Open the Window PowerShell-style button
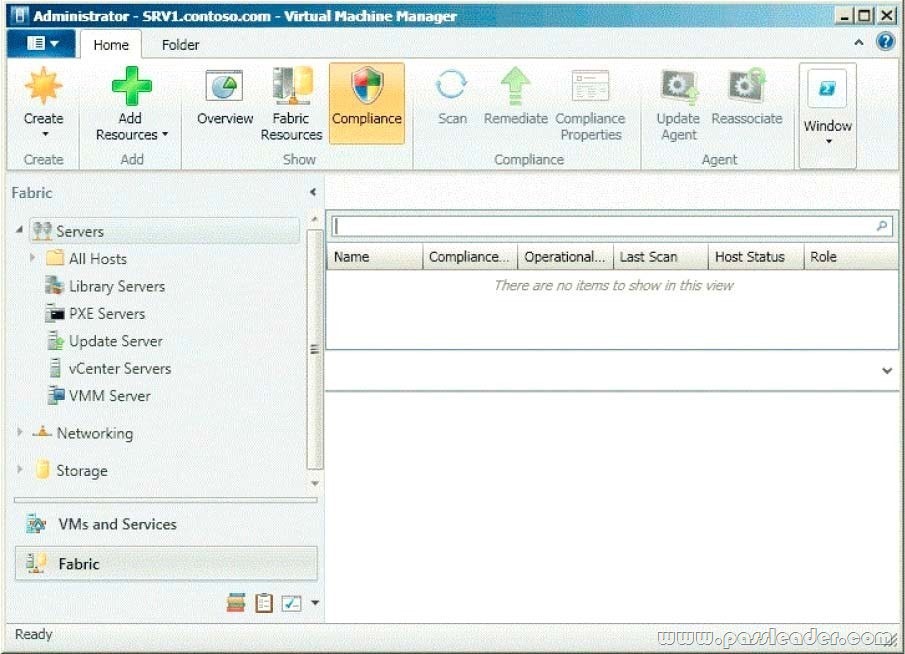 [x=827, y=89]
